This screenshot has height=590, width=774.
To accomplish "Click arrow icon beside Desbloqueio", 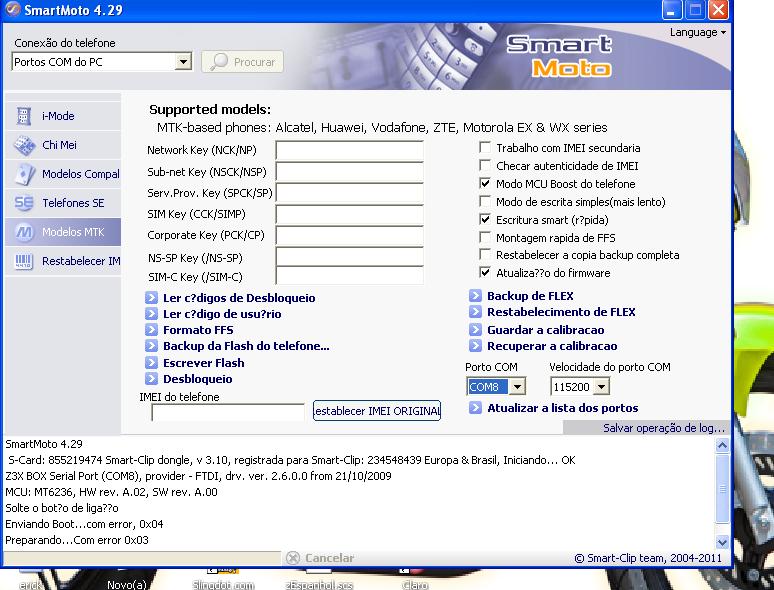I will pyautogui.click(x=151, y=379).
